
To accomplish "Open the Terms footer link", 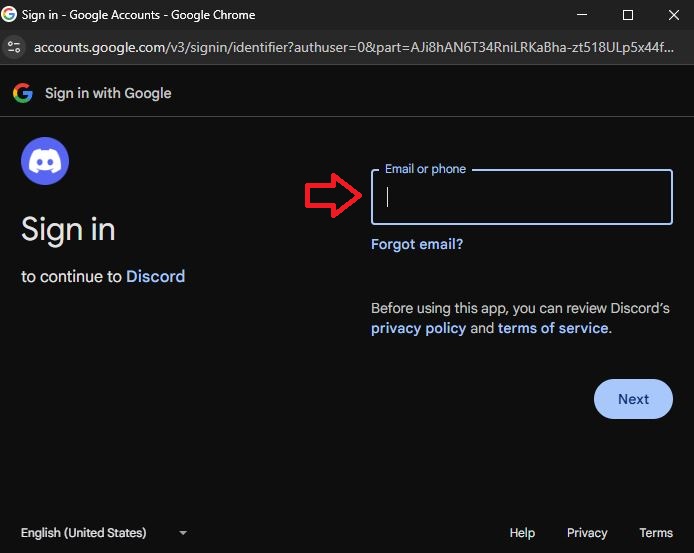I will (656, 533).
